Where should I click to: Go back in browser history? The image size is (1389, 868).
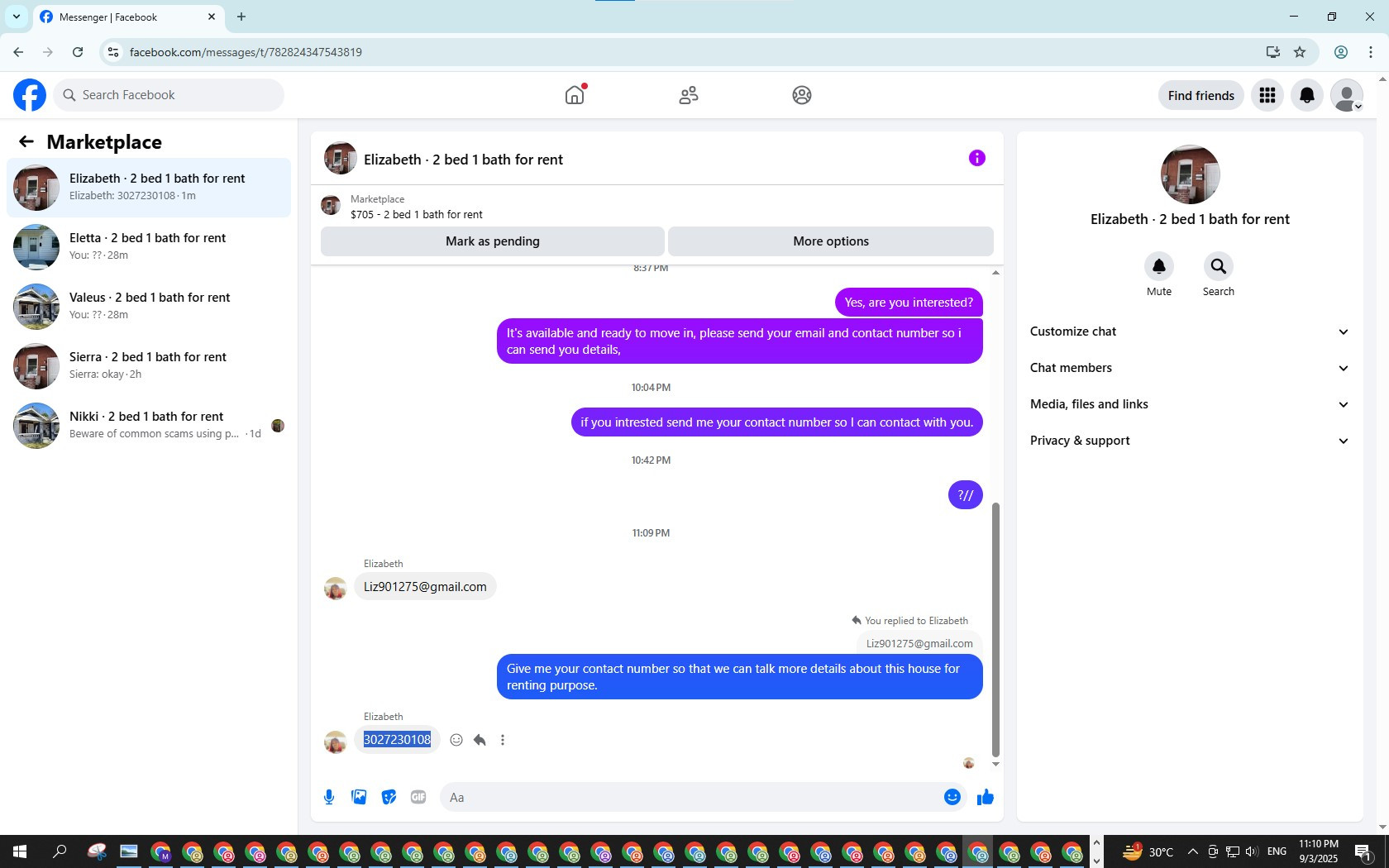click(18, 52)
